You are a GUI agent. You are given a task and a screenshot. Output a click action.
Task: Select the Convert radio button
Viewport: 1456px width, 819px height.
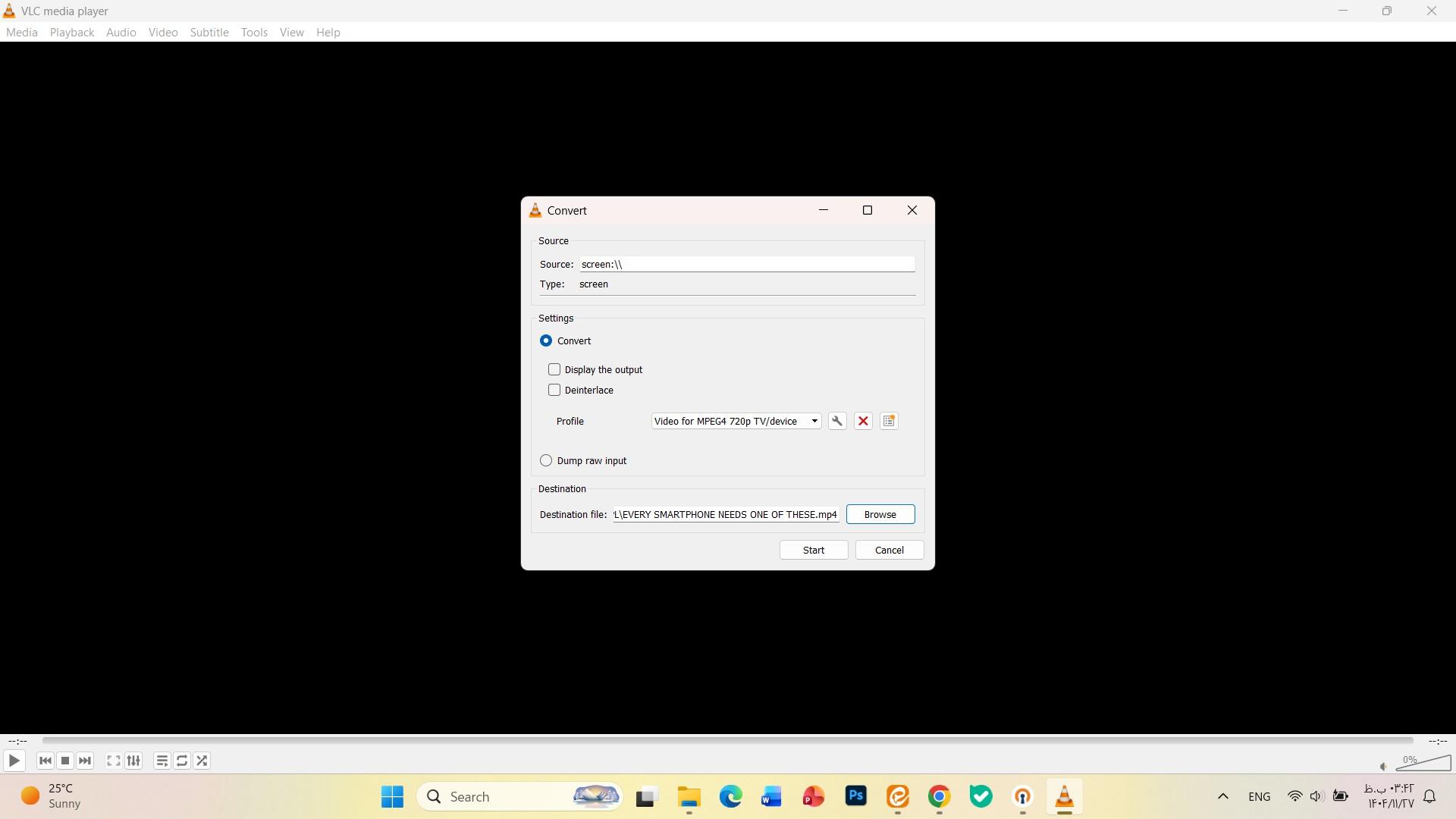pyautogui.click(x=546, y=340)
